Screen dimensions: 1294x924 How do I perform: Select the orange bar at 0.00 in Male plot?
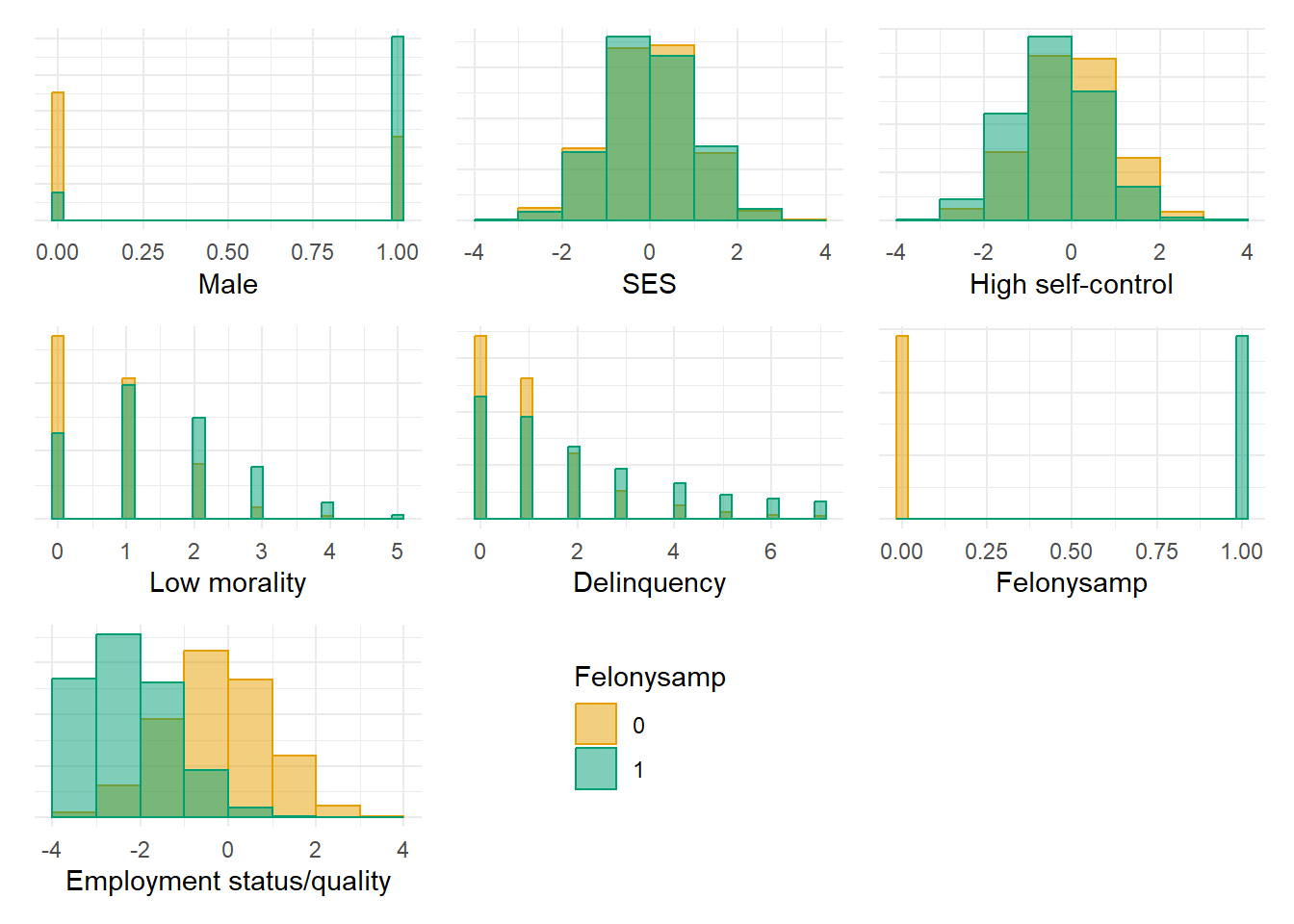58,142
